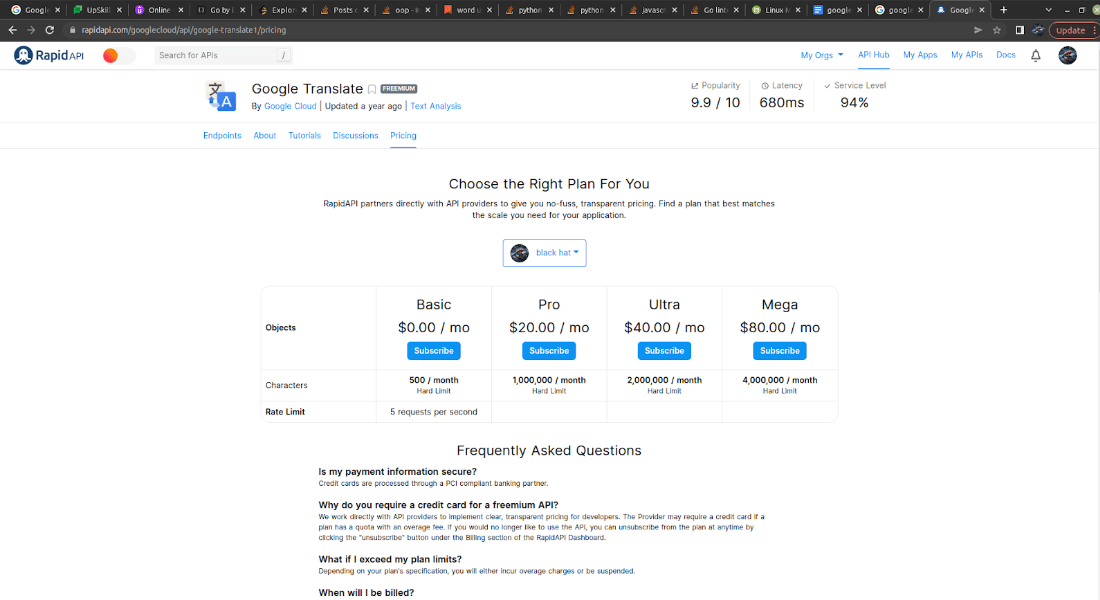Switch to the Endpoints tab
The width and height of the screenshot is (1100, 600).
click(x=222, y=135)
